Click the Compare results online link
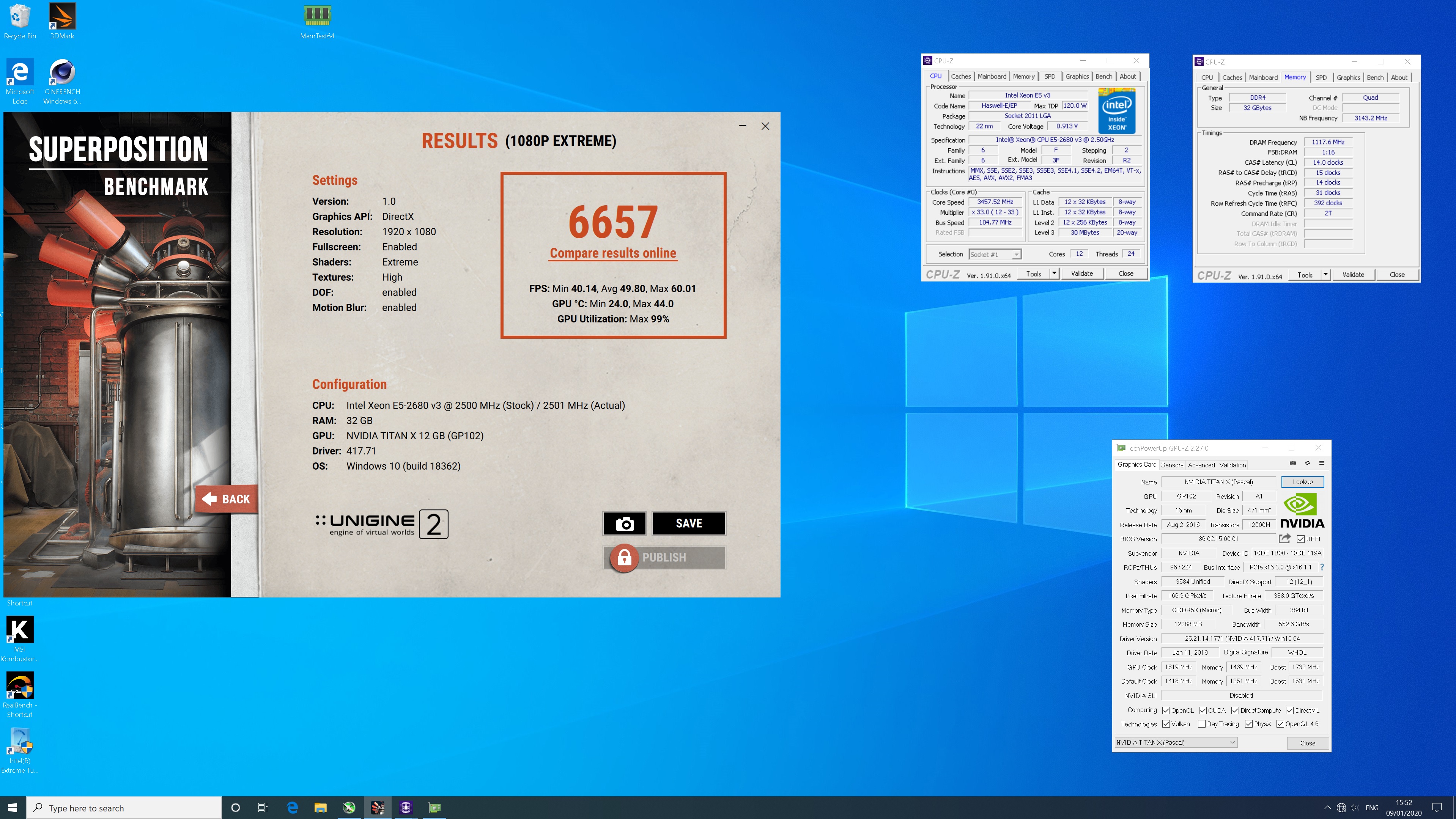Screen dimensions: 1456x819 click(x=613, y=253)
